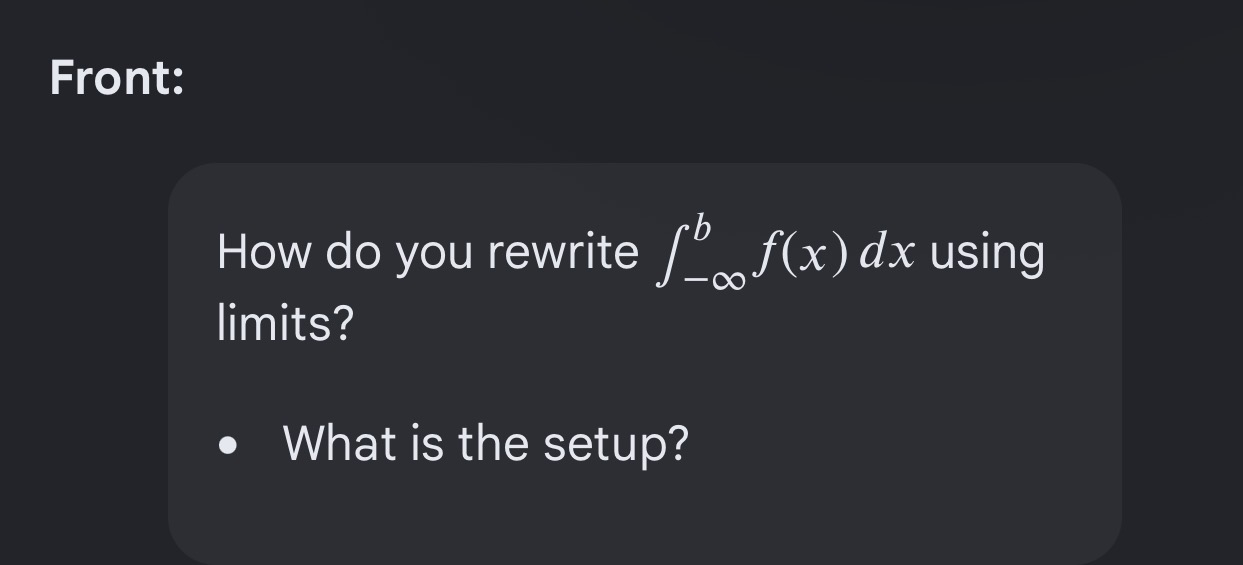Click the upper limit b of the integral
Viewport: 1243px width, 565px height.
coord(702,227)
